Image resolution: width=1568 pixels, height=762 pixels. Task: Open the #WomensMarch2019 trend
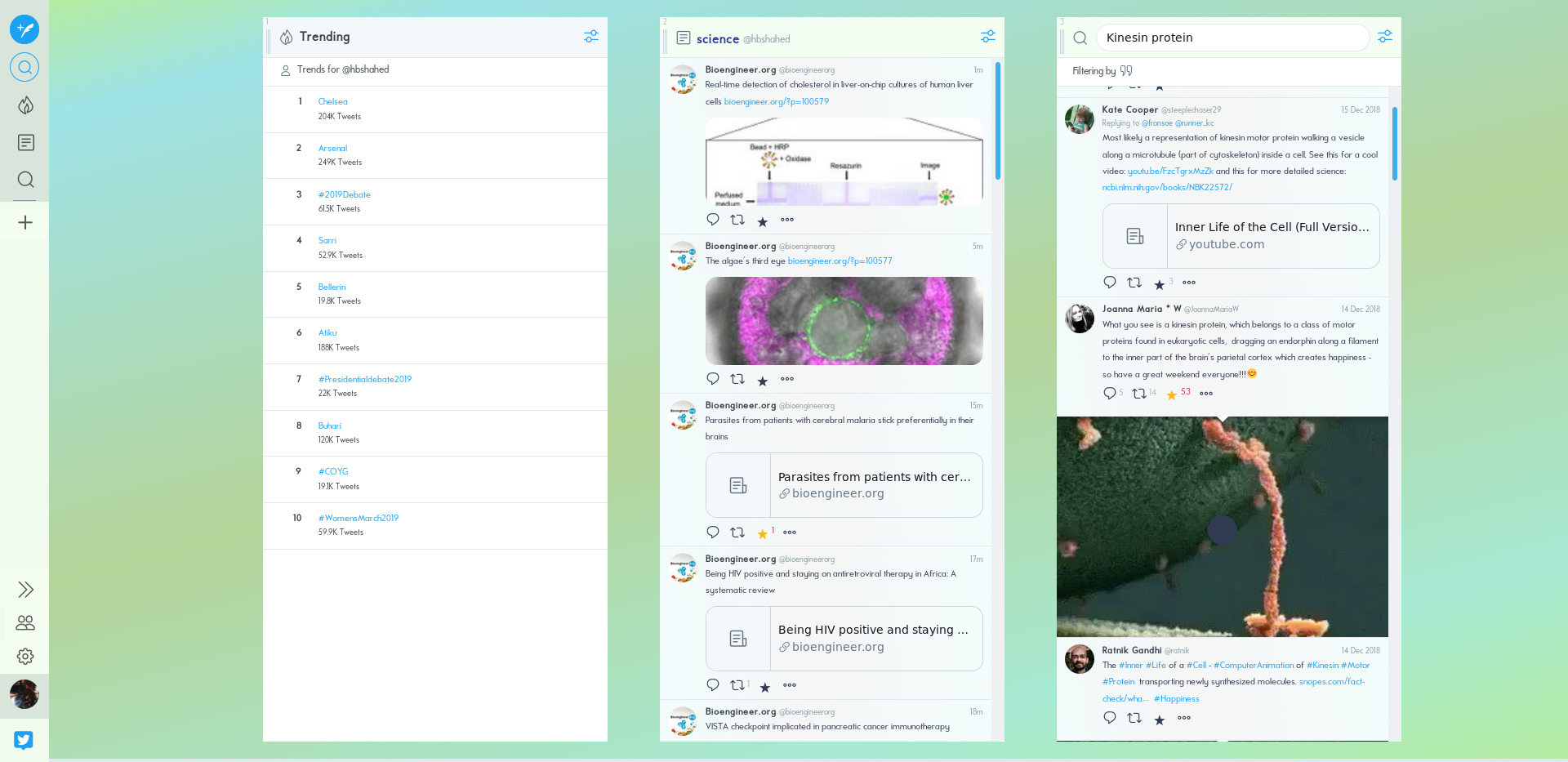359,519
